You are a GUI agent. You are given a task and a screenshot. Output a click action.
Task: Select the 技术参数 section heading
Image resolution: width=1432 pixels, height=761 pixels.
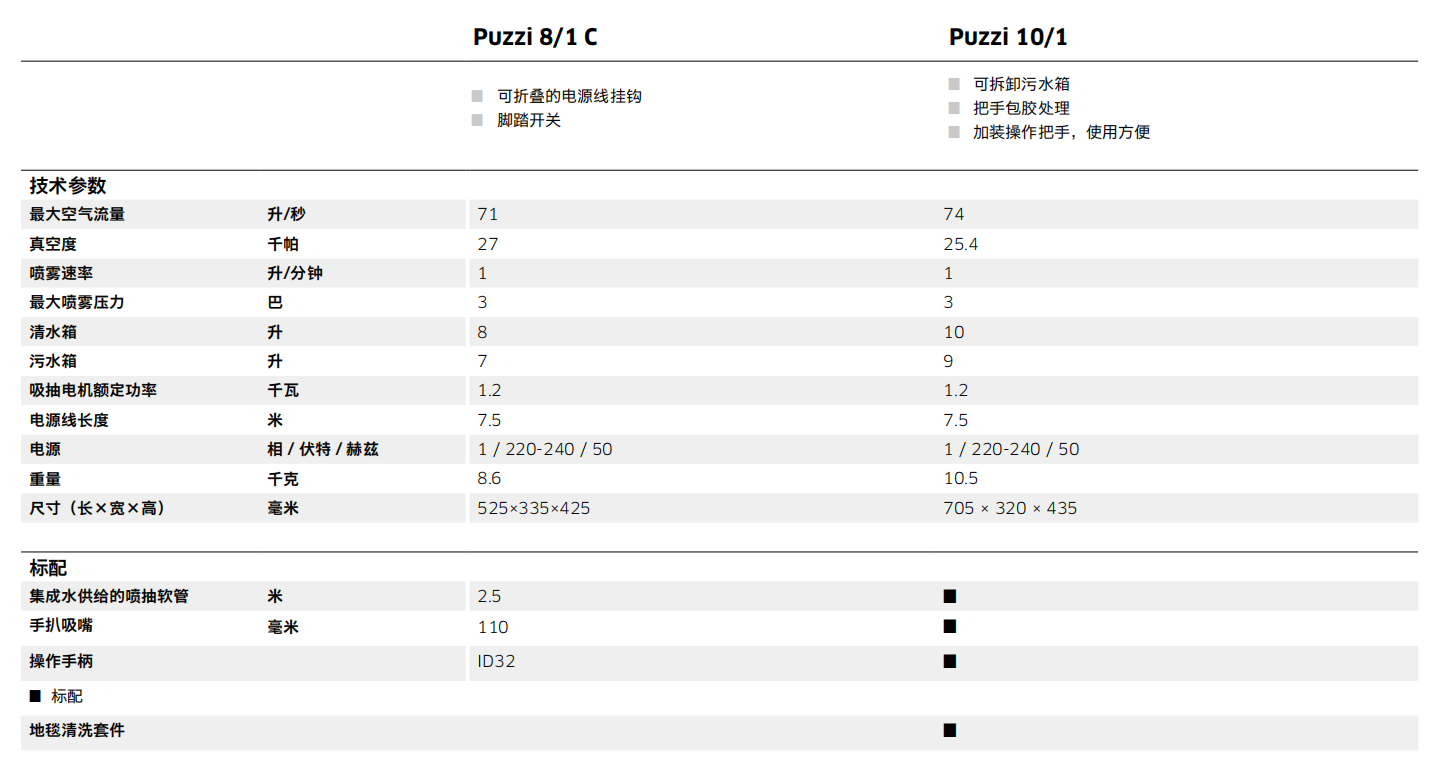point(68,186)
